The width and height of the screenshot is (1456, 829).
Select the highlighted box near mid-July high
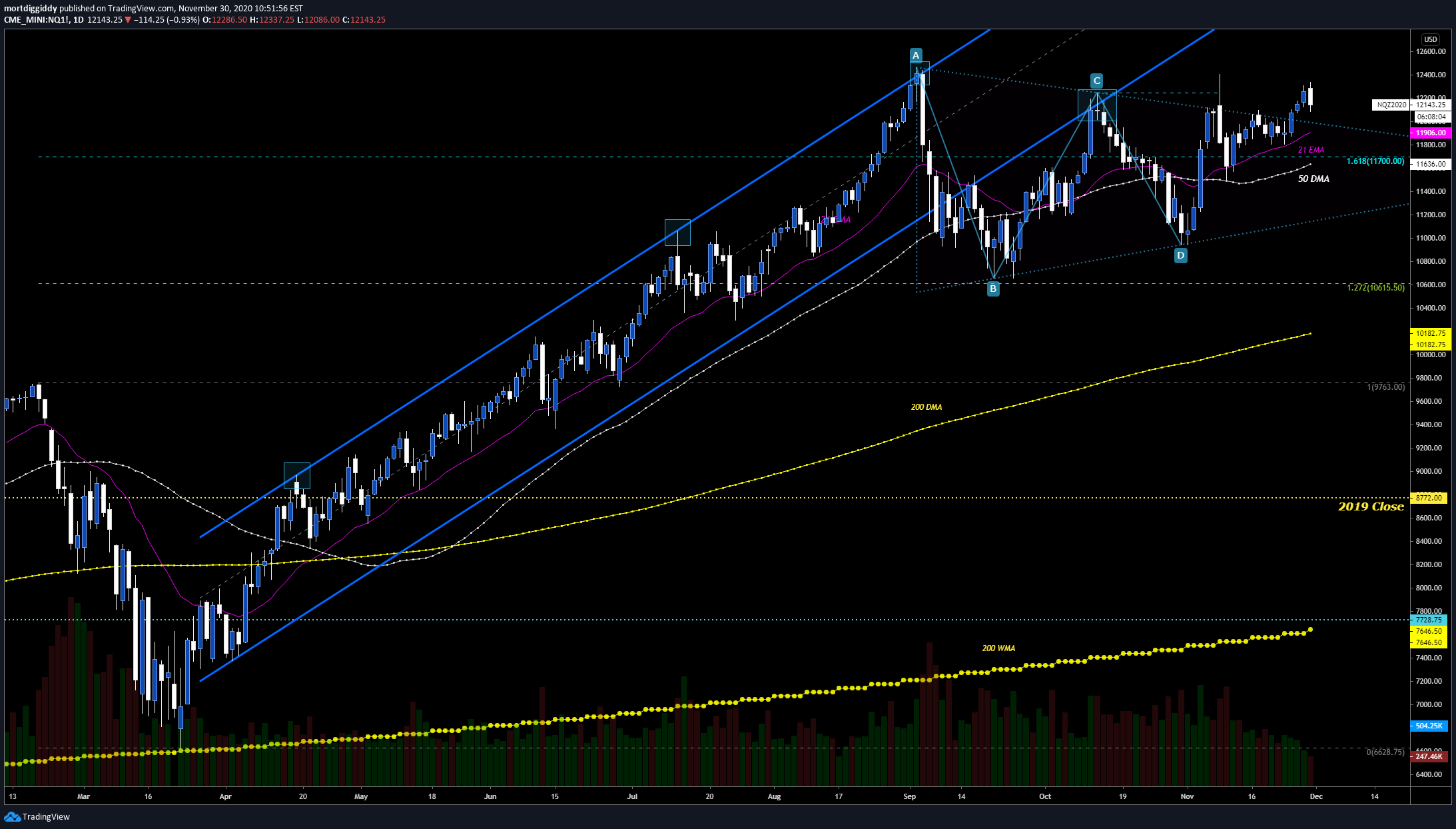[677, 233]
